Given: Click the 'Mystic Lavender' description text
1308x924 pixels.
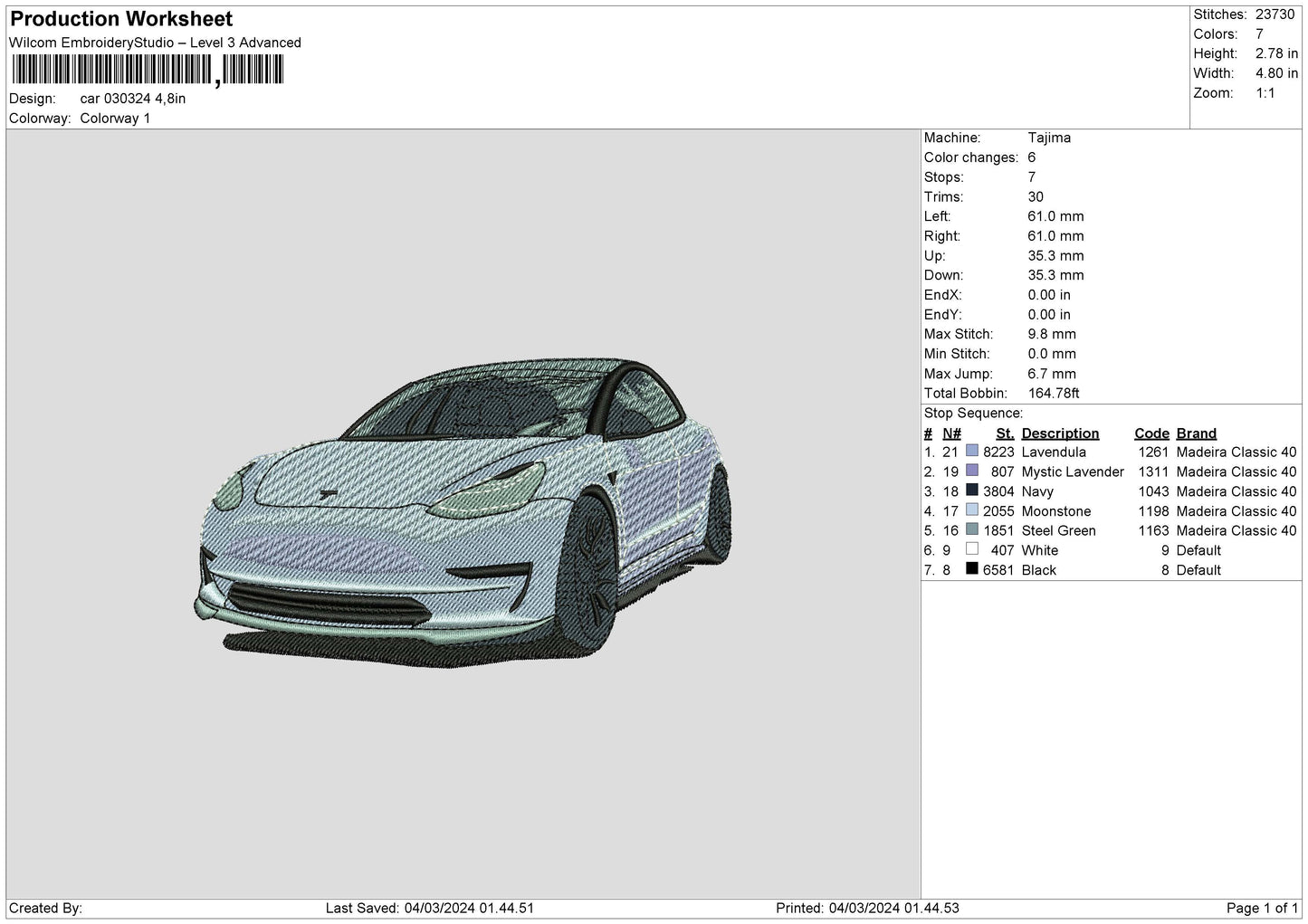Looking at the screenshot, I should click(1073, 472).
